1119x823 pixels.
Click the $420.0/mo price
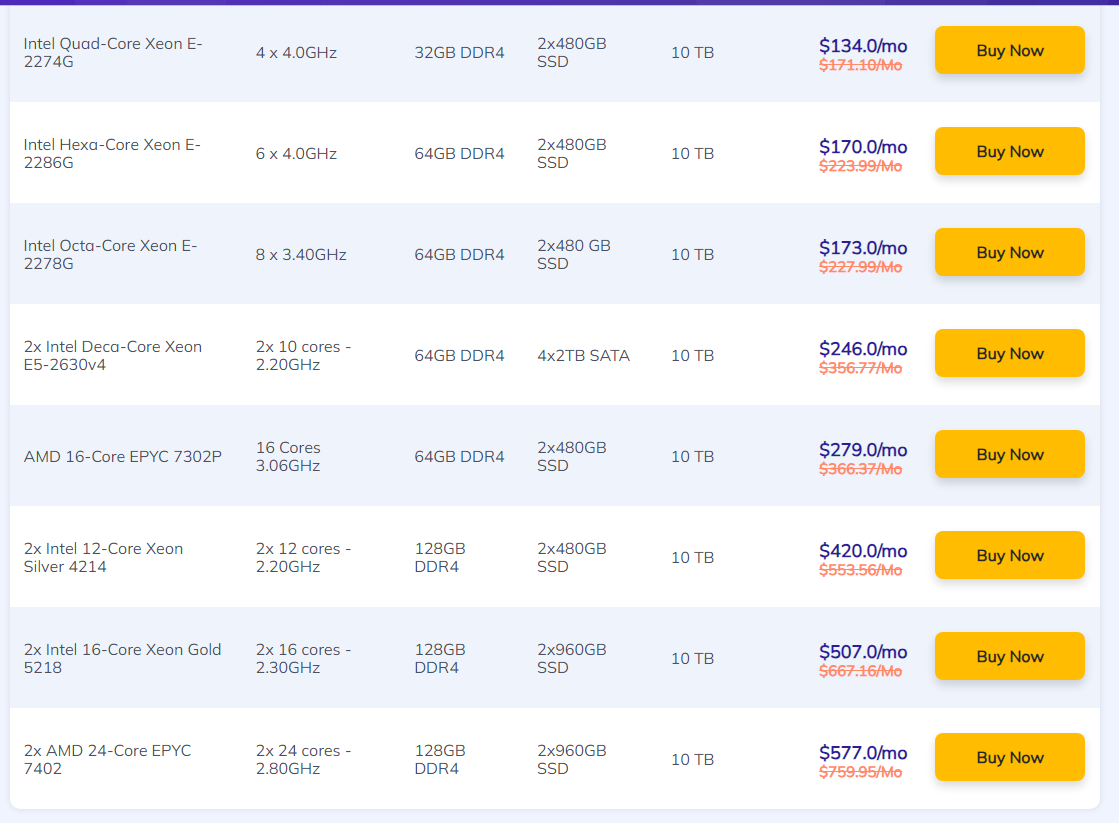(x=863, y=551)
